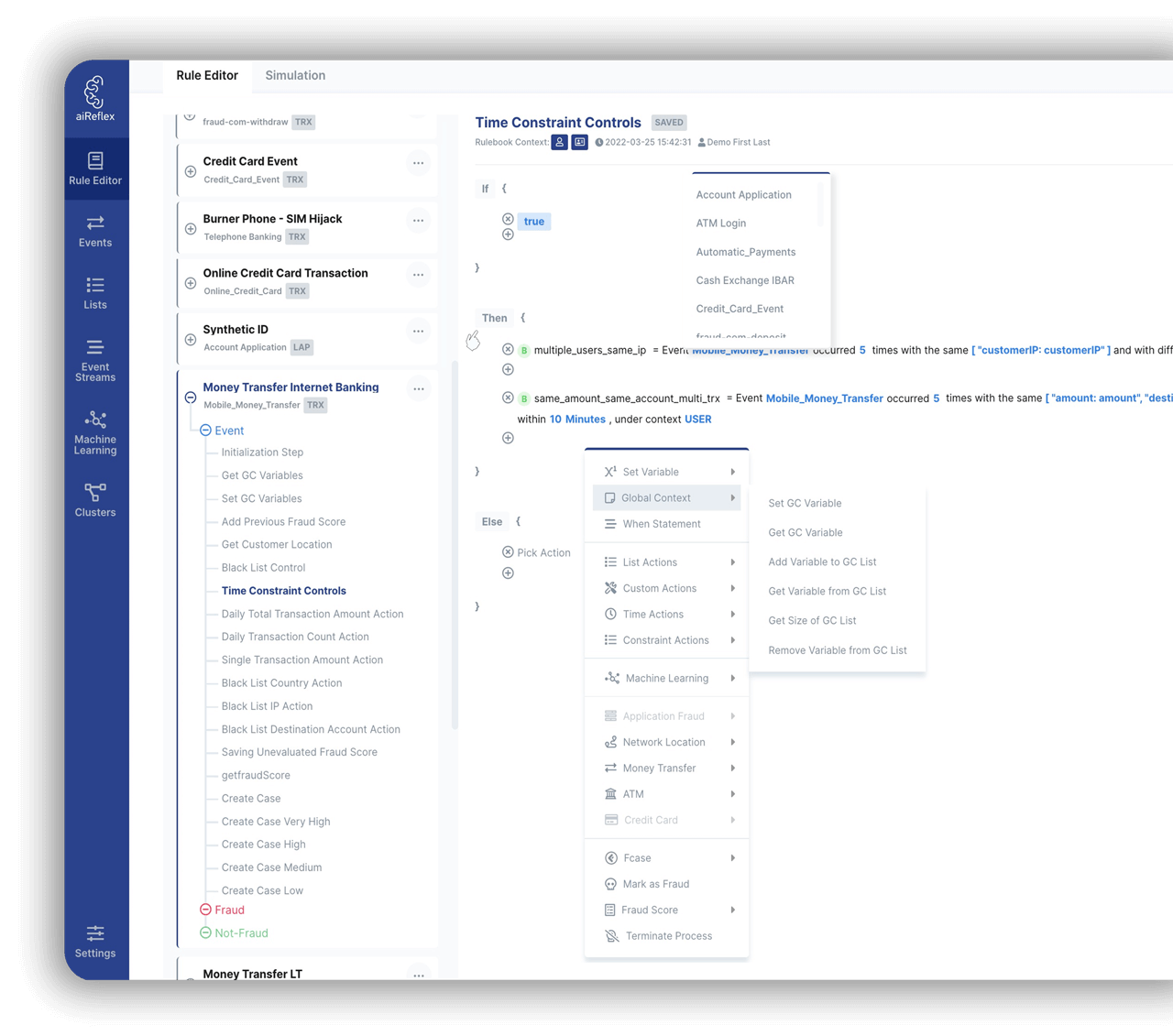Expand the Synthetic ID rule
The height and width of the screenshot is (1036, 1173).
pyautogui.click(x=191, y=340)
